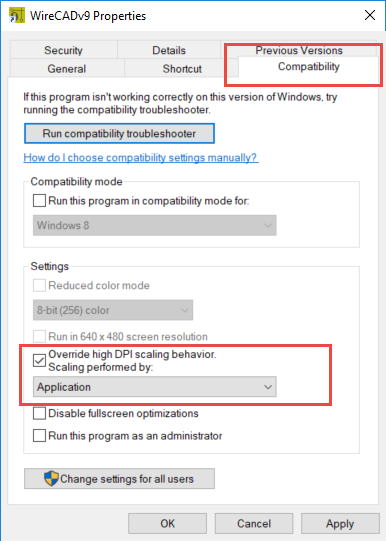Switch to the General tab
The image size is (386, 541).
click(x=67, y=68)
